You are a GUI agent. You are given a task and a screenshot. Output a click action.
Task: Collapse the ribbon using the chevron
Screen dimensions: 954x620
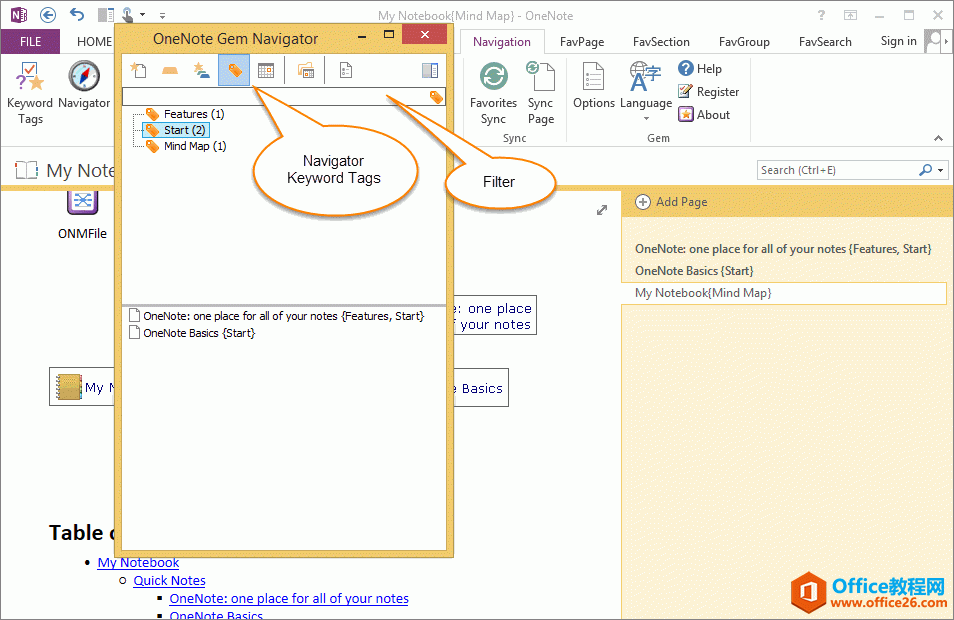click(938, 138)
